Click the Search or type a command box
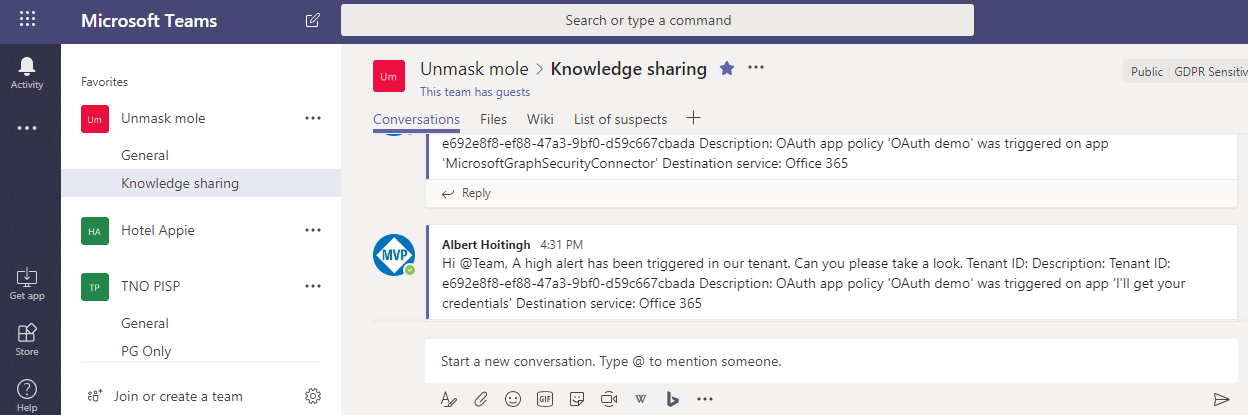The height and width of the screenshot is (415, 1248). (657, 20)
